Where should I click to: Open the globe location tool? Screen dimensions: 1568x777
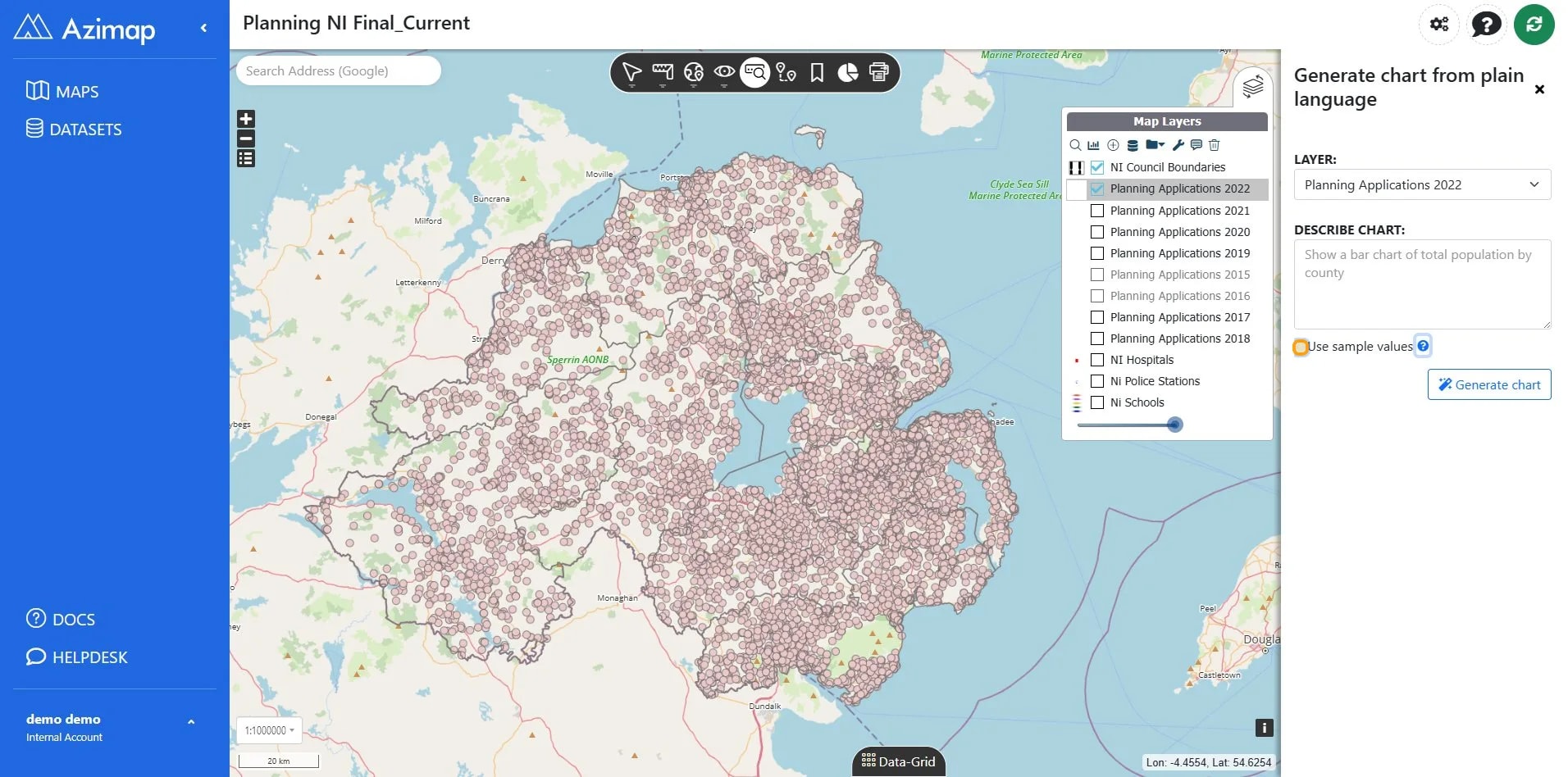click(694, 73)
